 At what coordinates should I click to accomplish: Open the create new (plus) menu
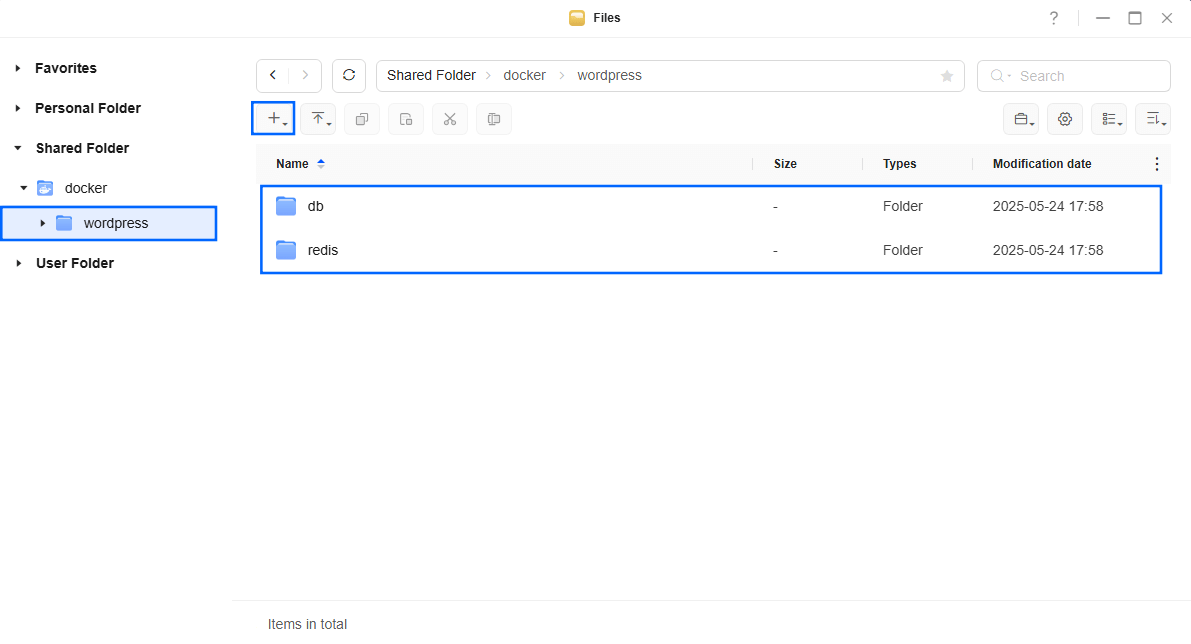pyautogui.click(x=273, y=118)
